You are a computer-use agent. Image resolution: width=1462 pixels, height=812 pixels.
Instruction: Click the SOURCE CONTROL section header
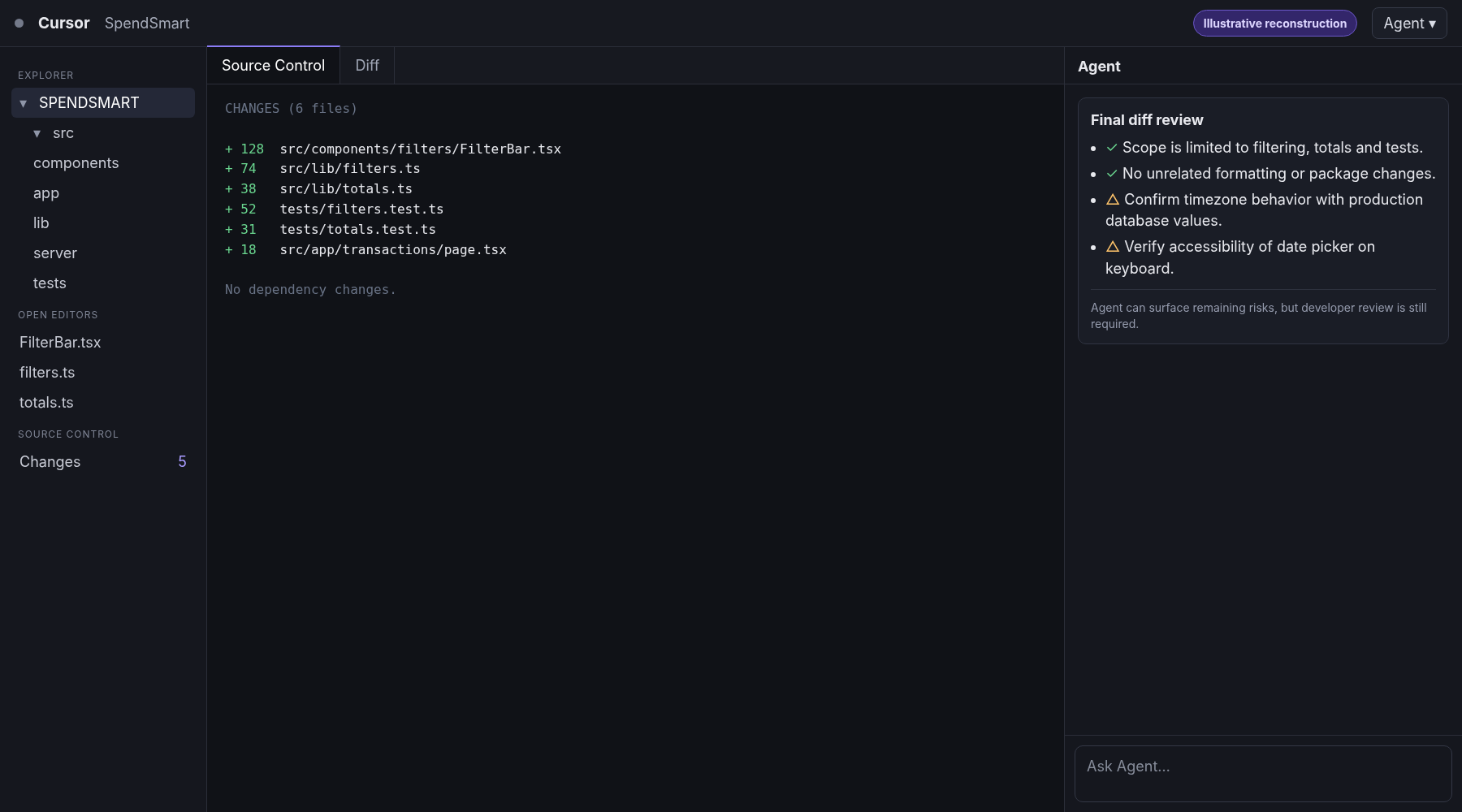68,434
